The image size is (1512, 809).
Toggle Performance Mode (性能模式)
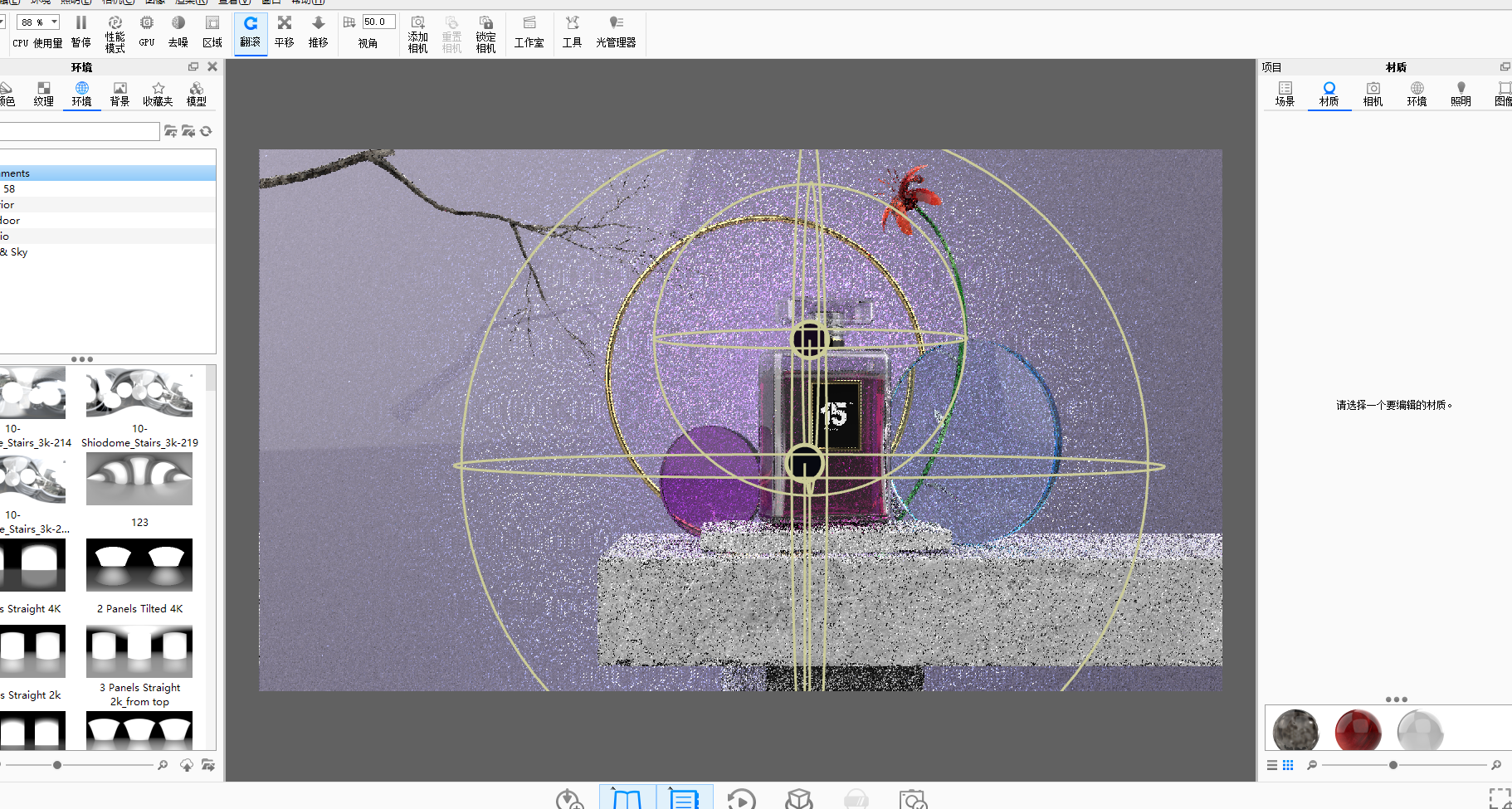click(115, 33)
